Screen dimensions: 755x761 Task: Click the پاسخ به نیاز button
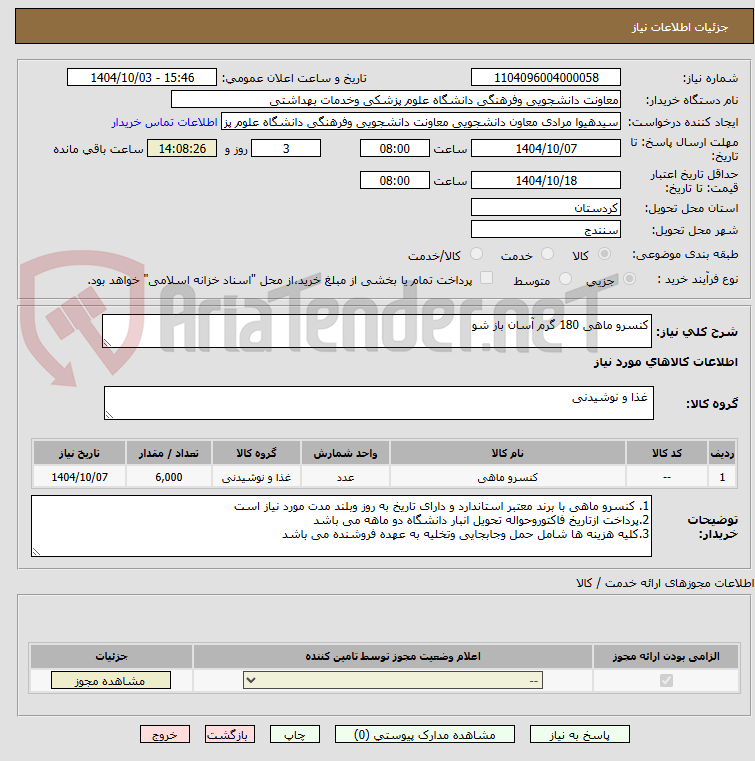pyautogui.click(x=579, y=734)
